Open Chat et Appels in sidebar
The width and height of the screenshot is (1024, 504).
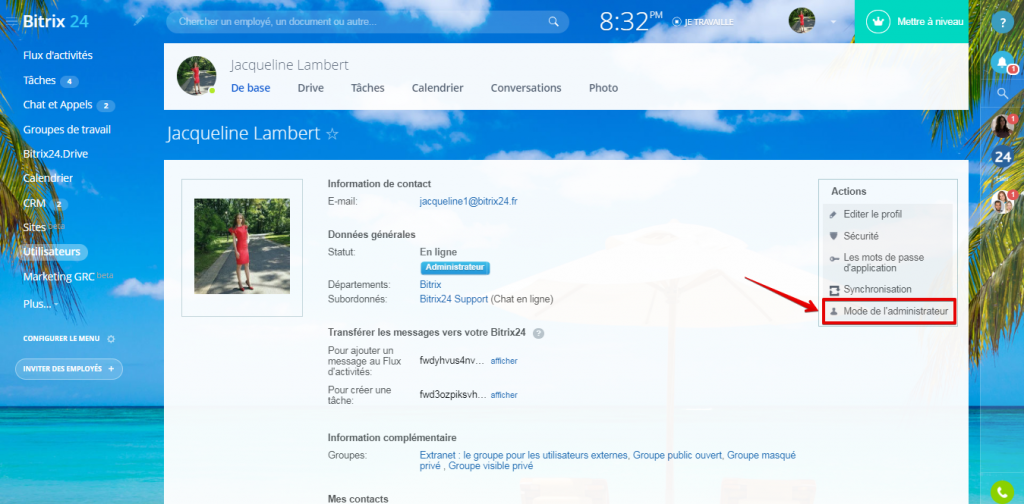59,105
